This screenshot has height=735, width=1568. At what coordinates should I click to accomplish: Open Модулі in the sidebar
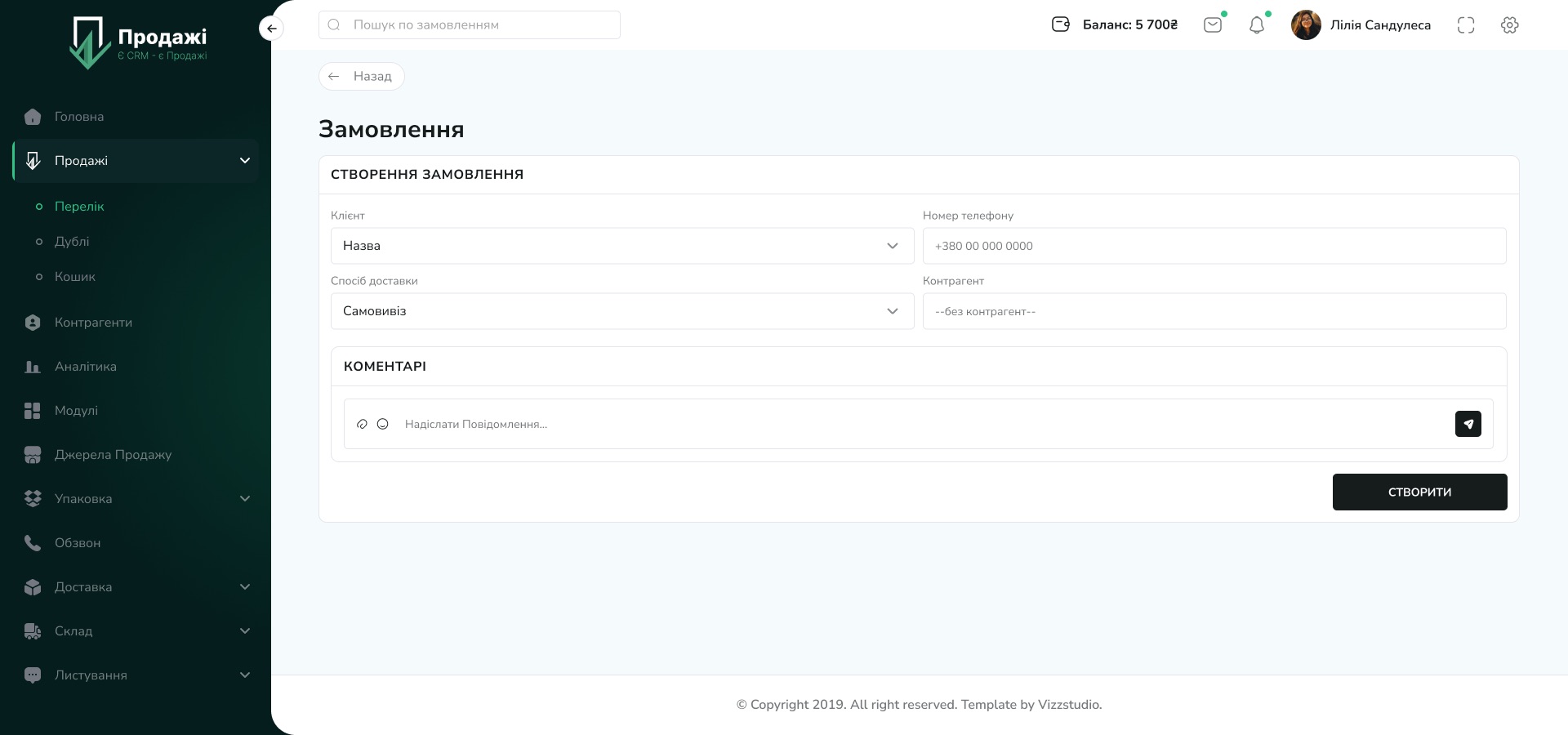pyautogui.click(x=76, y=411)
